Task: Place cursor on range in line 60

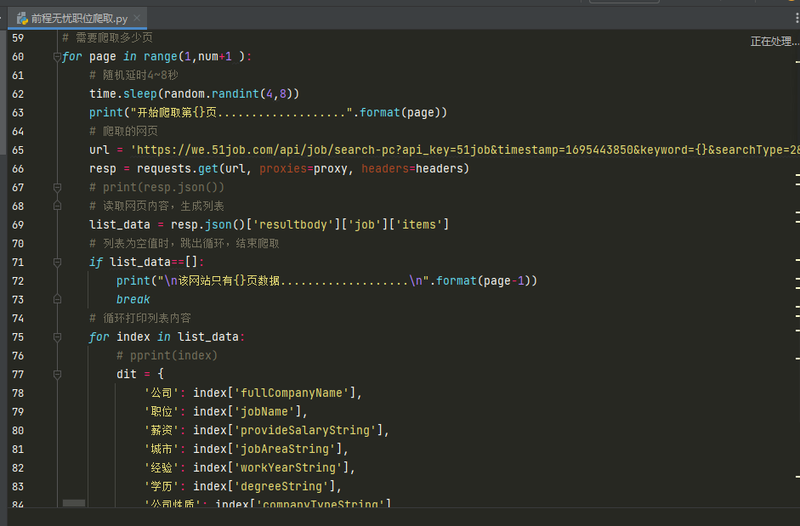Action: [160, 57]
